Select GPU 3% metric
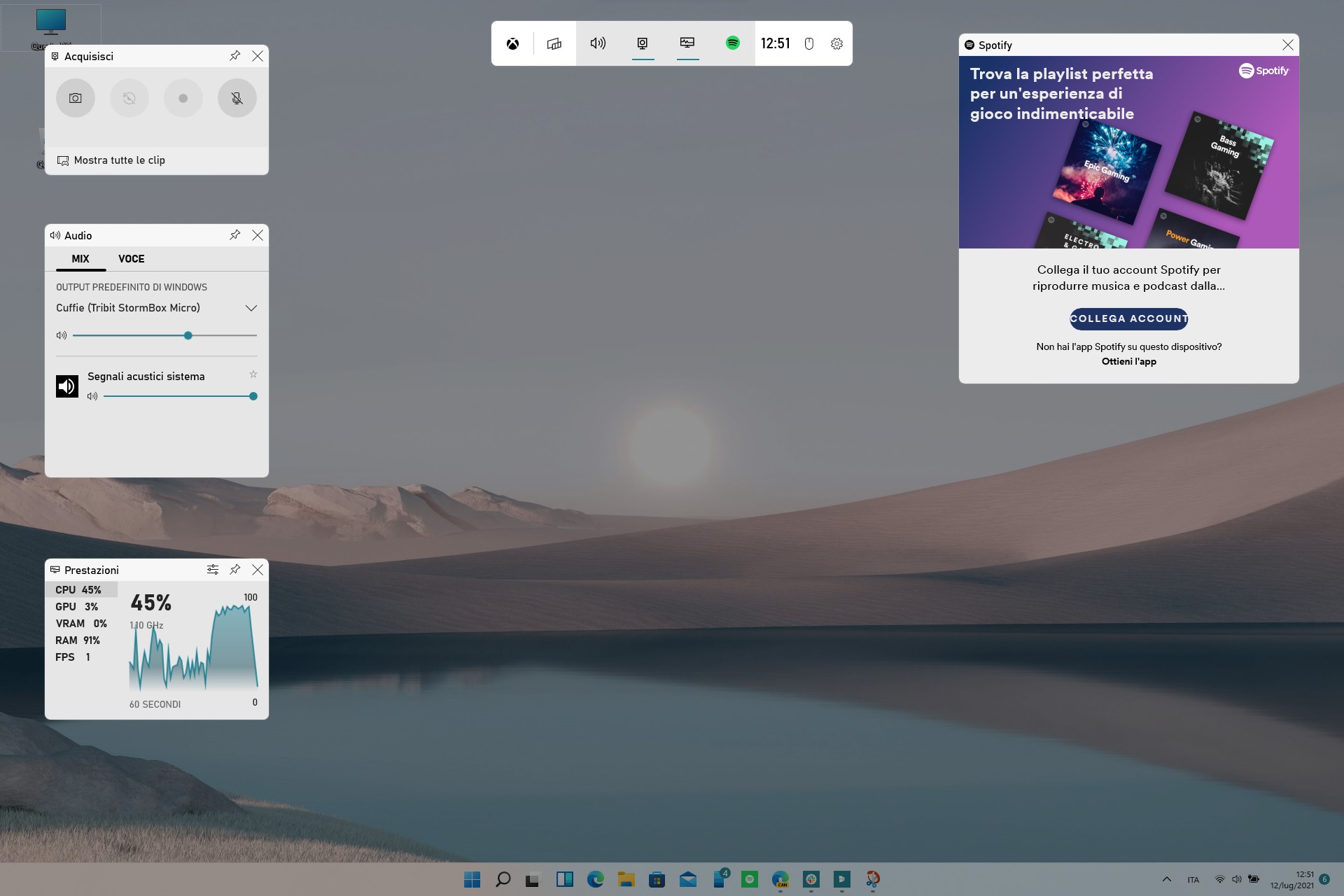This screenshot has height=896, width=1344. pyautogui.click(x=82, y=607)
